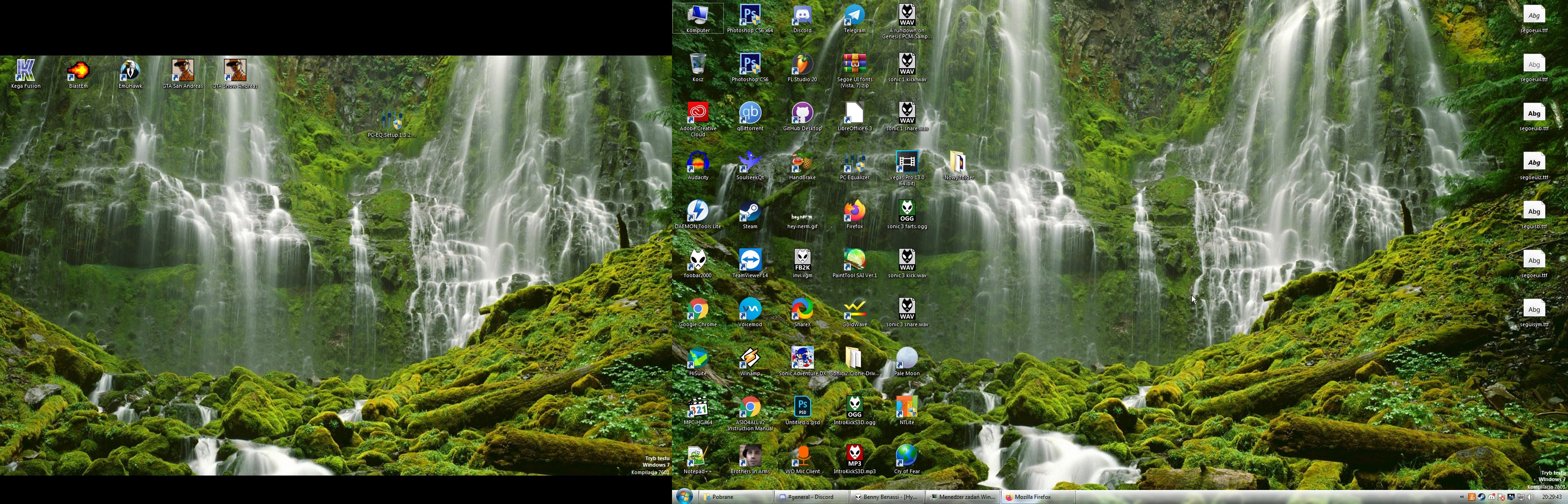1568x504 pixels.
Task: Open the Discord desktop shortcut
Action: [x=802, y=18]
